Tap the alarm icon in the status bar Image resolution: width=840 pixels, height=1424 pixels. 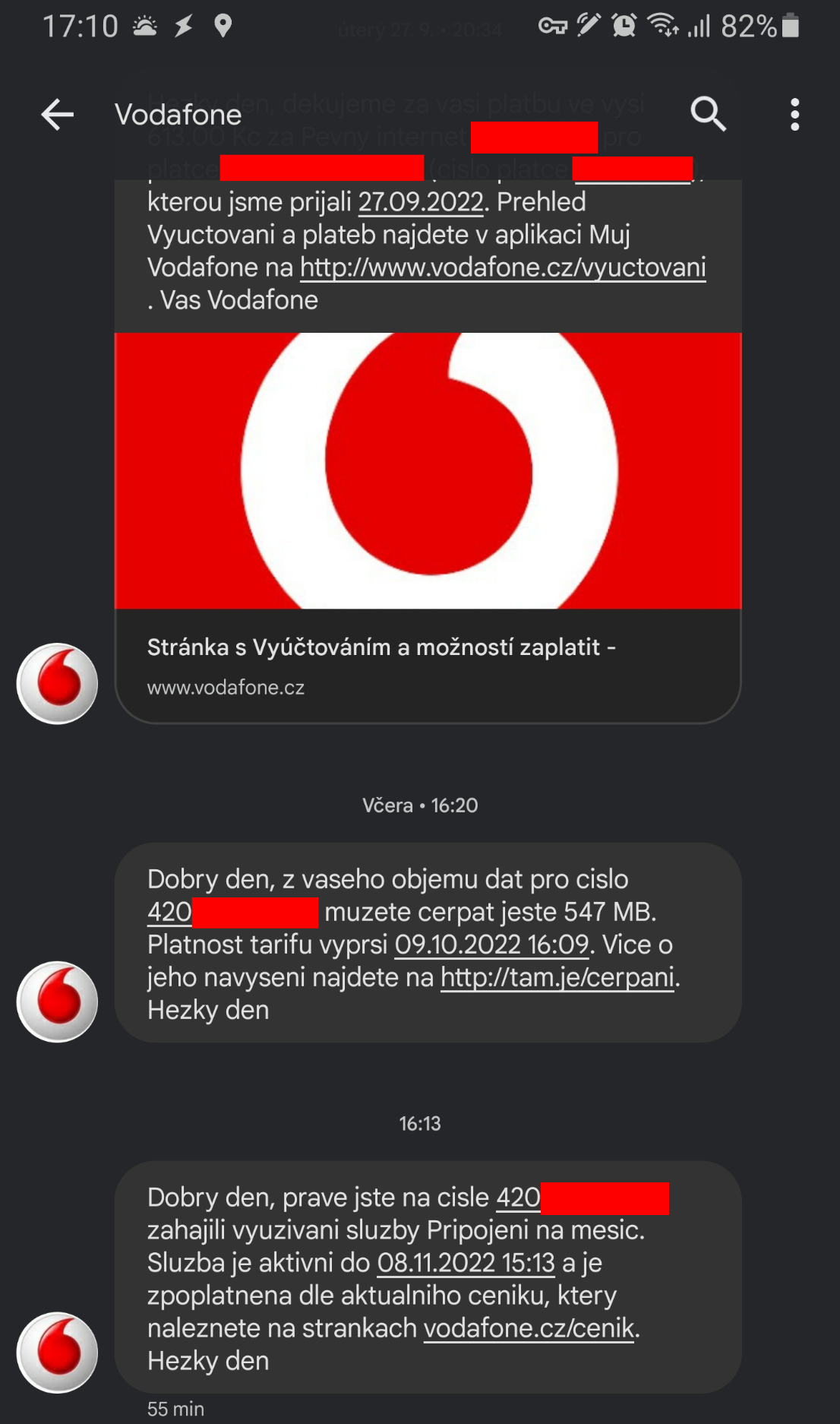click(x=624, y=26)
